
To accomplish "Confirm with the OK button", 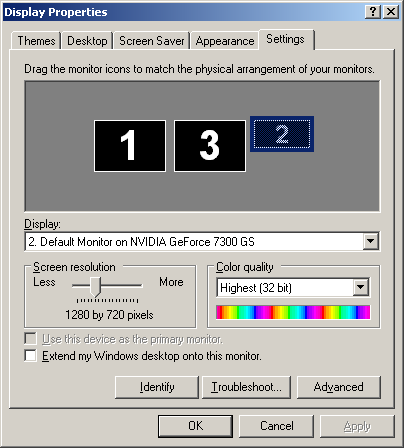I will pyautogui.click(x=195, y=426).
